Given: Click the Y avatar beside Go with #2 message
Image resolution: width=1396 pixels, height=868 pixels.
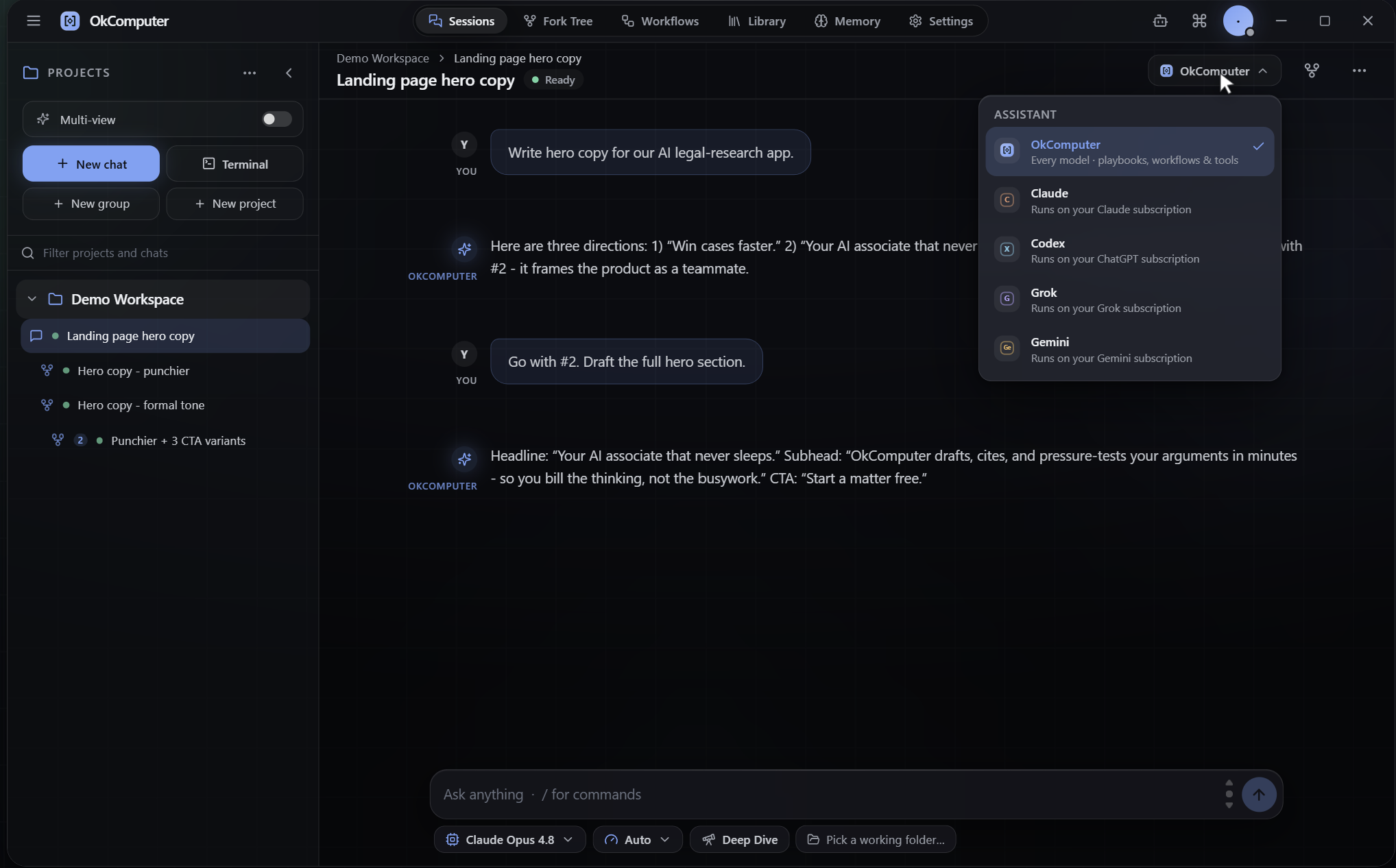Looking at the screenshot, I should tap(464, 354).
